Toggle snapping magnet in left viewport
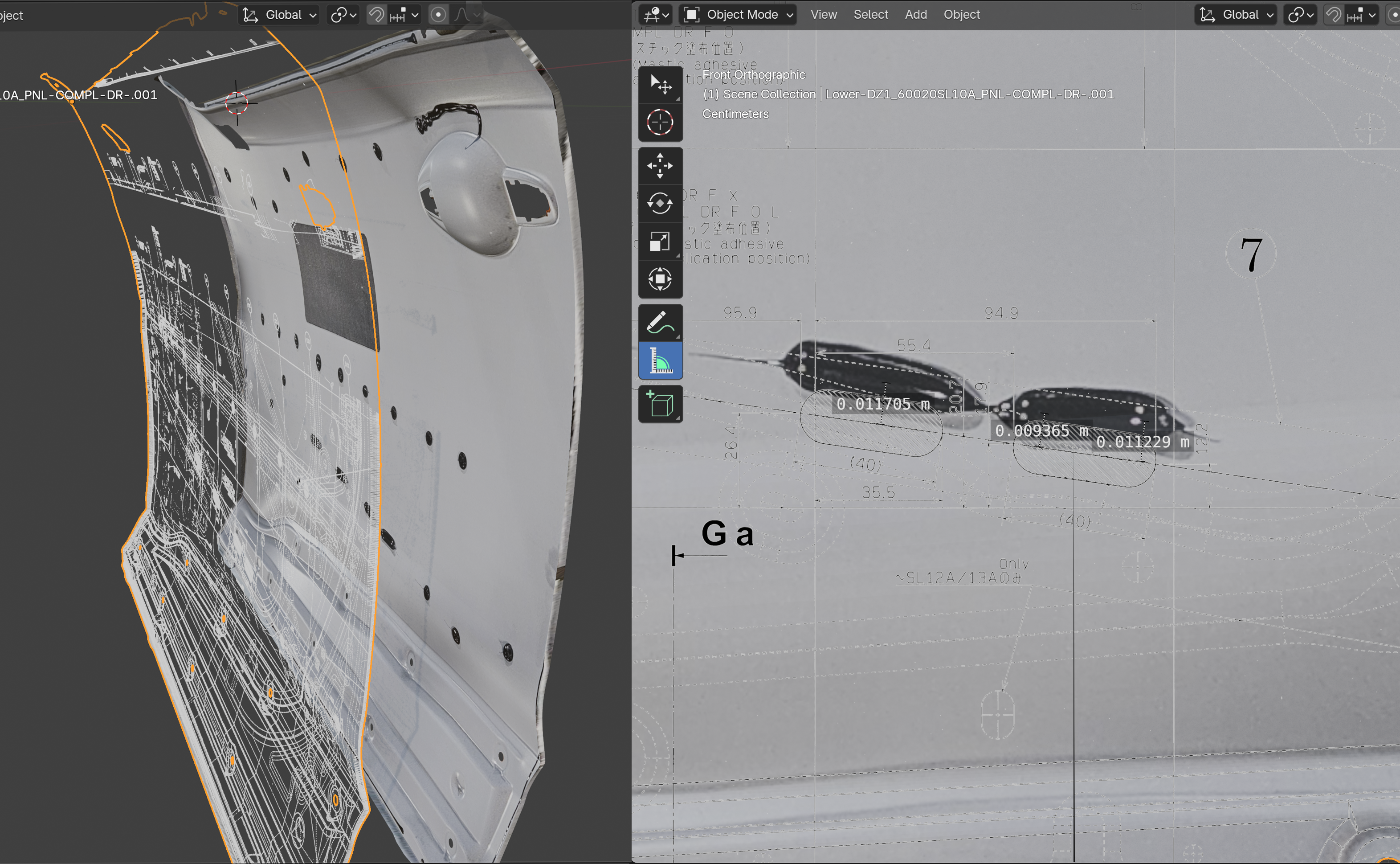This screenshot has width=1400, height=864. [376, 15]
